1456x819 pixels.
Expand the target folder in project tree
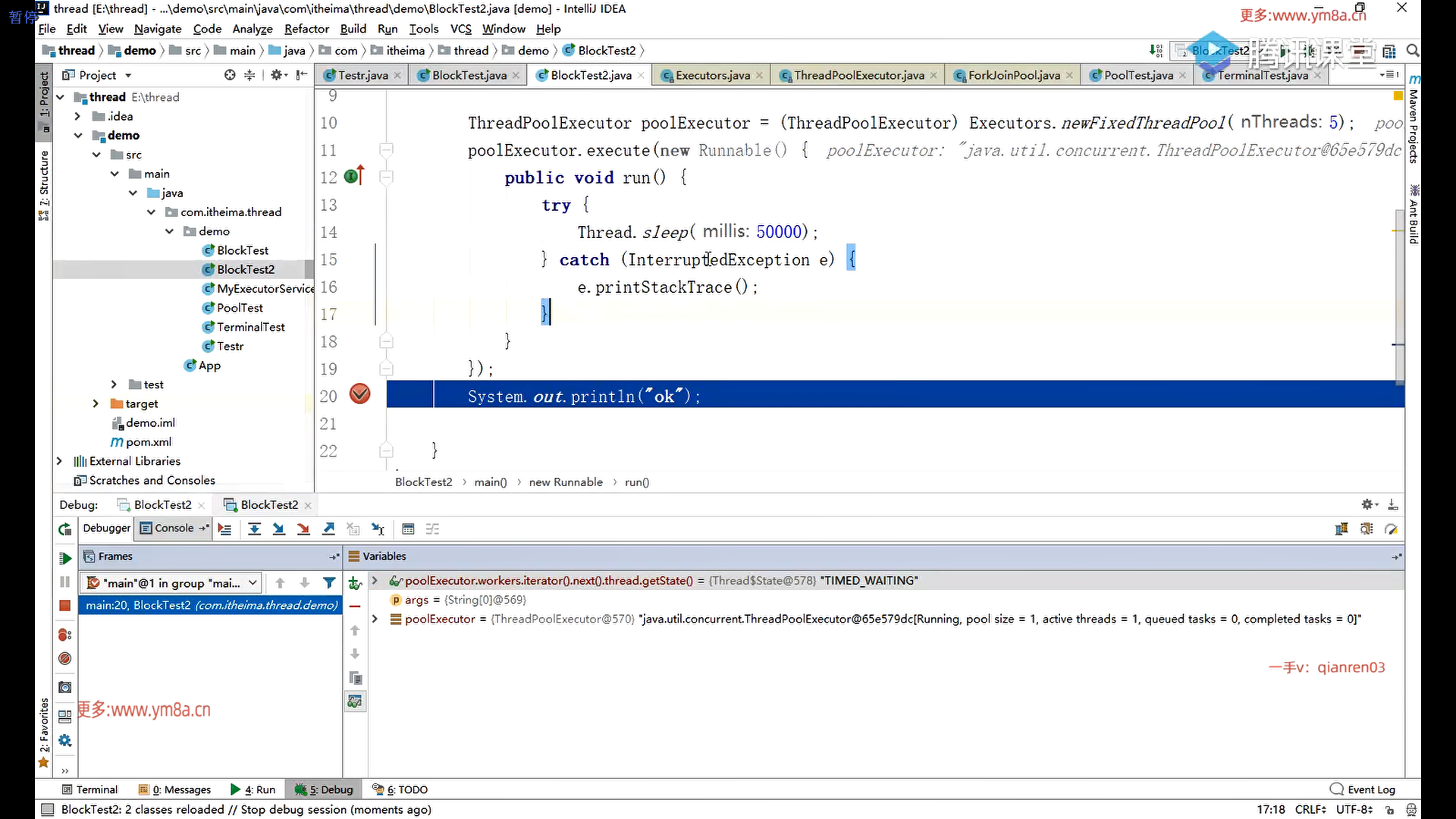96,403
